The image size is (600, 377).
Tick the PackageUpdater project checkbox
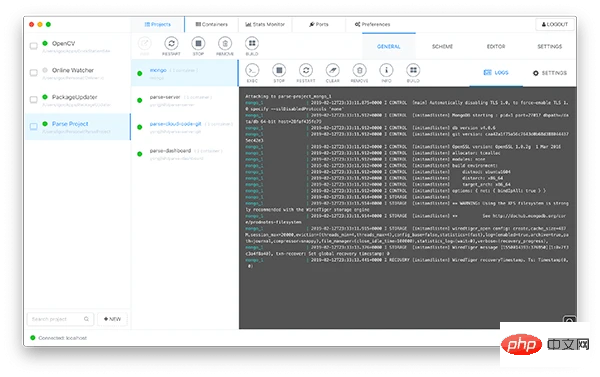34,100
